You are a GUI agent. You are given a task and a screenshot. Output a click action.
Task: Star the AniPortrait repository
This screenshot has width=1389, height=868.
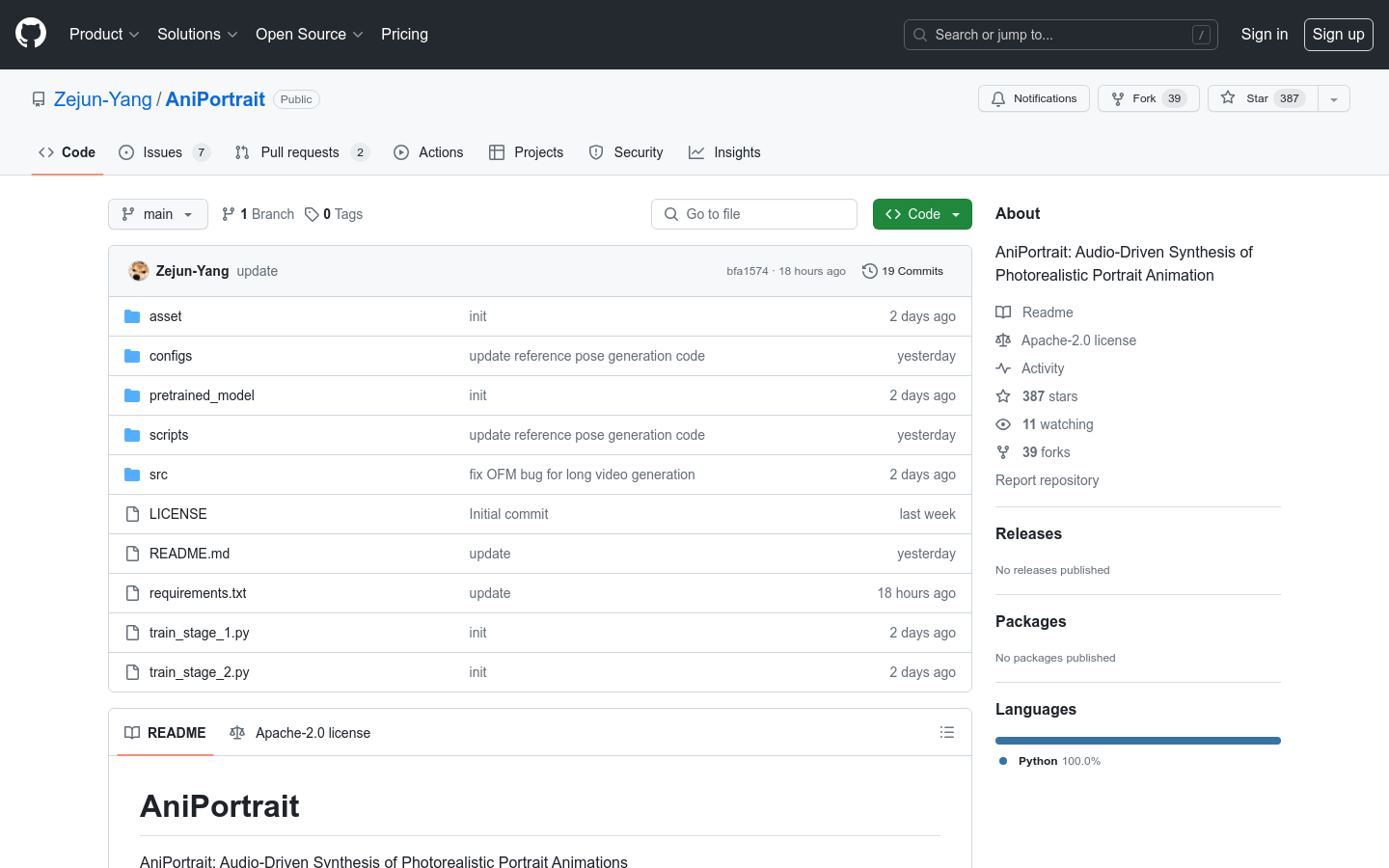point(1263,98)
